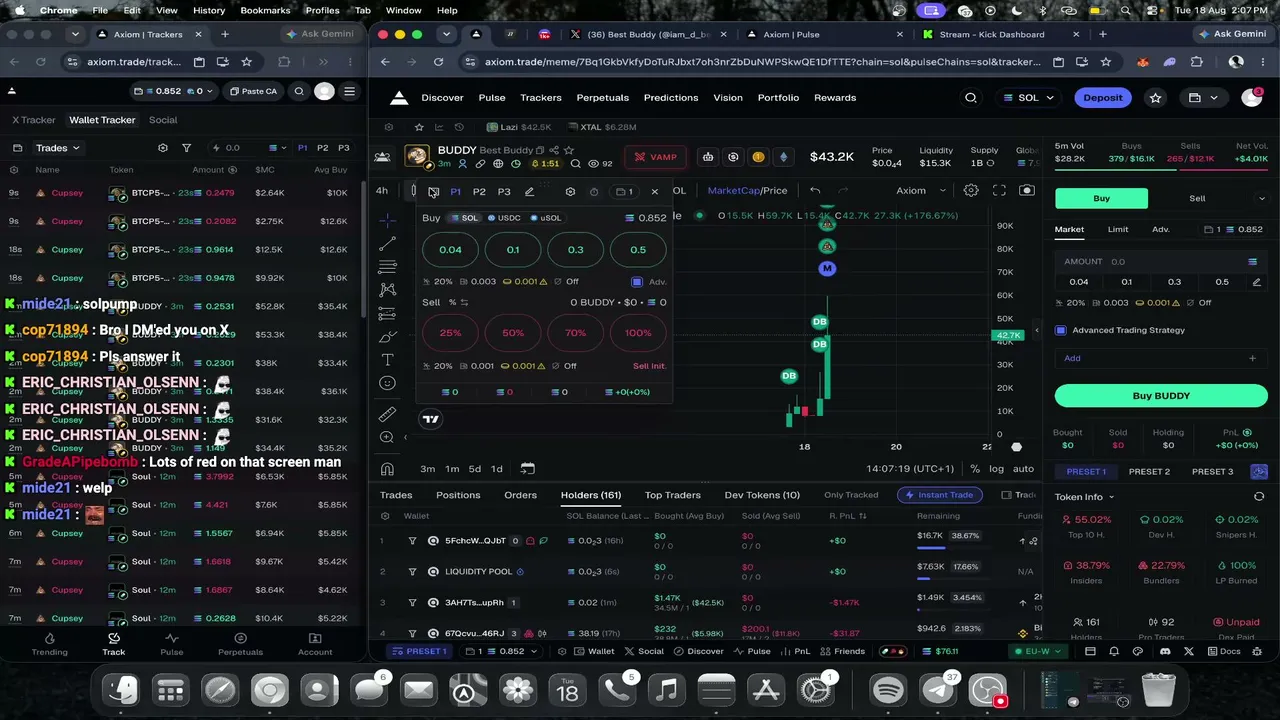Image resolution: width=1280 pixels, height=720 pixels.
Task: Toggle auto scale on chart
Action: coord(1023,469)
